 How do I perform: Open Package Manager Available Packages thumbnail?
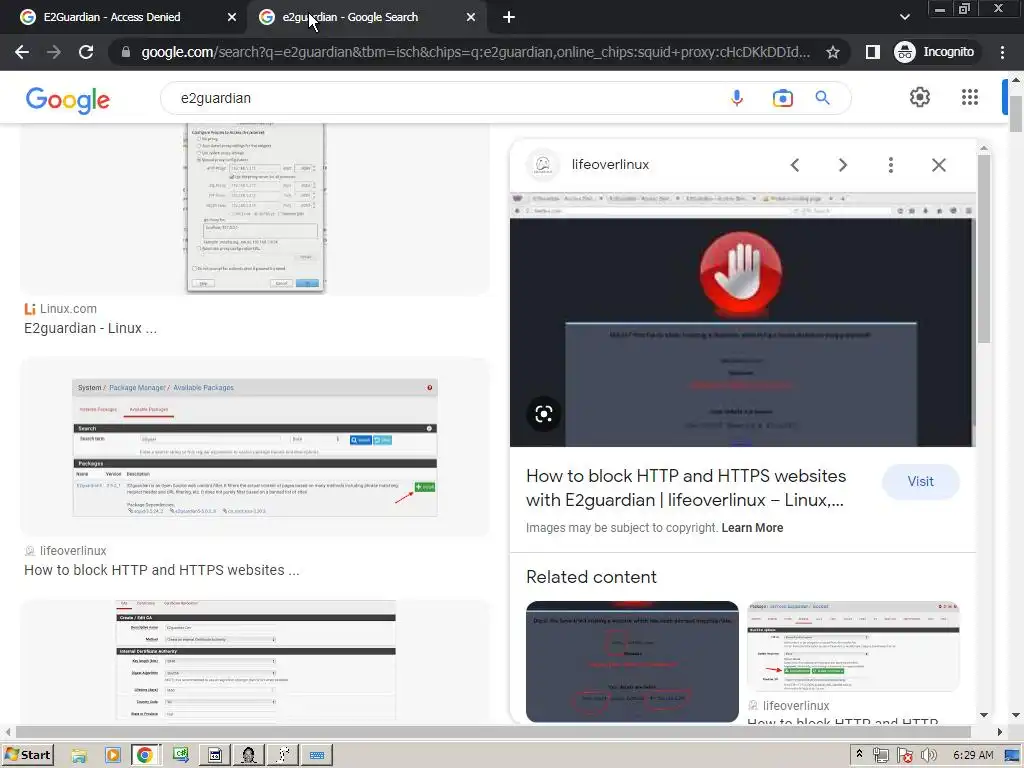255,447
